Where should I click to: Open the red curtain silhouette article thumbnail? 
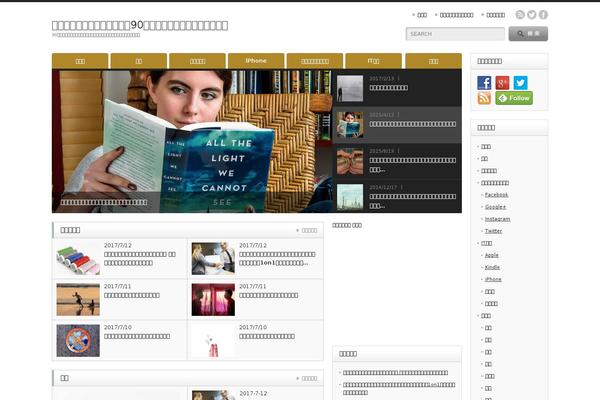213,299
